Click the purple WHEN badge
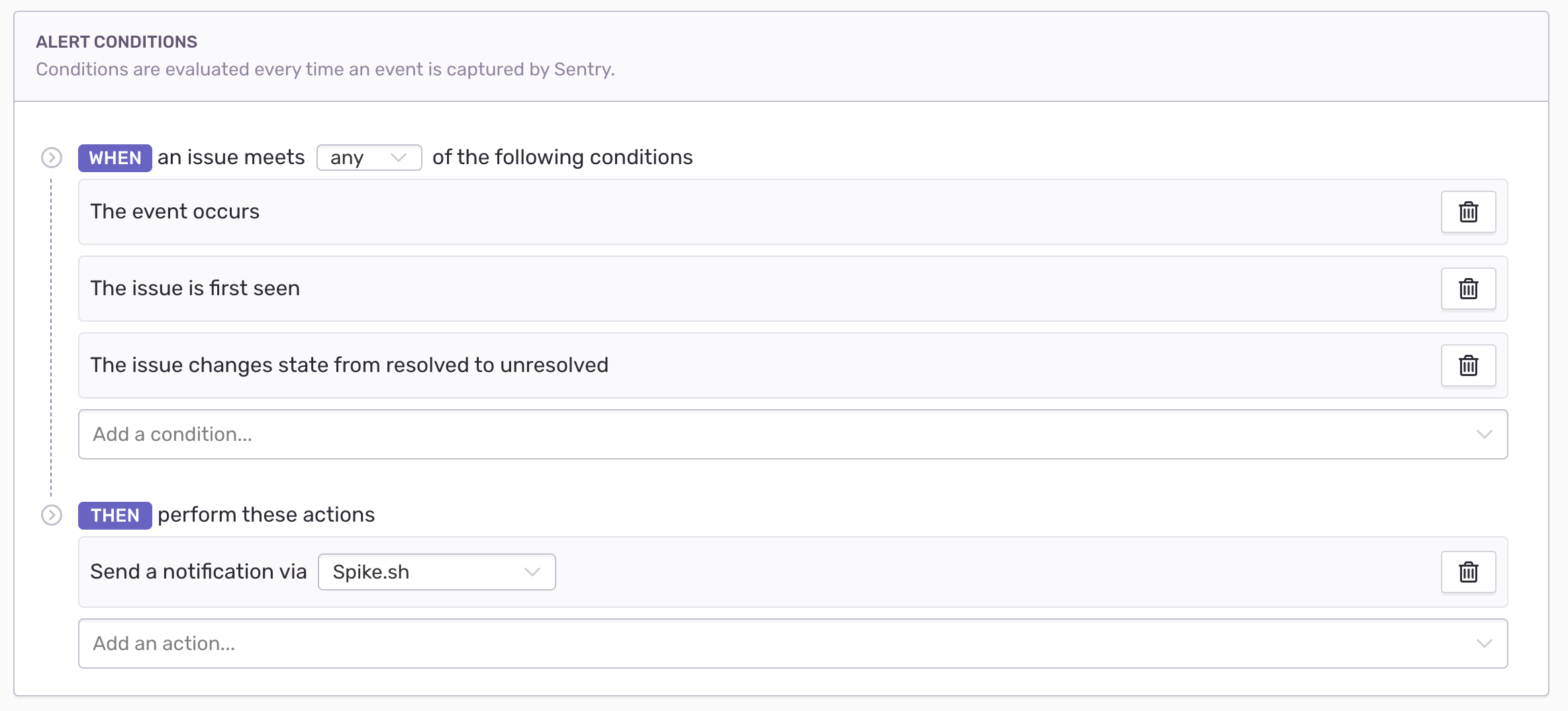Screen dimensions: 1568x711 click(115, 158)
